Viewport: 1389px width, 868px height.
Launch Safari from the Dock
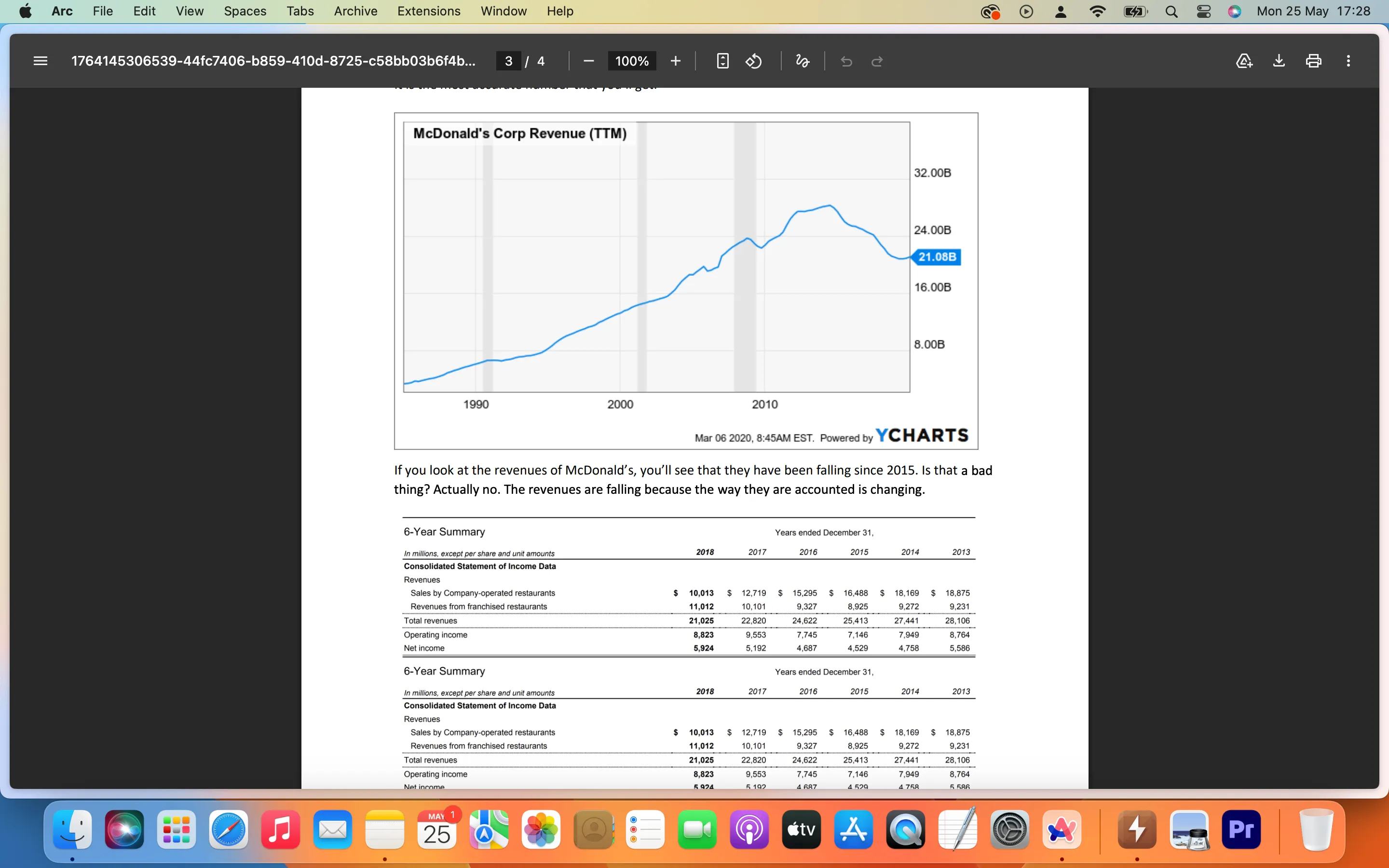coord(229,829)
